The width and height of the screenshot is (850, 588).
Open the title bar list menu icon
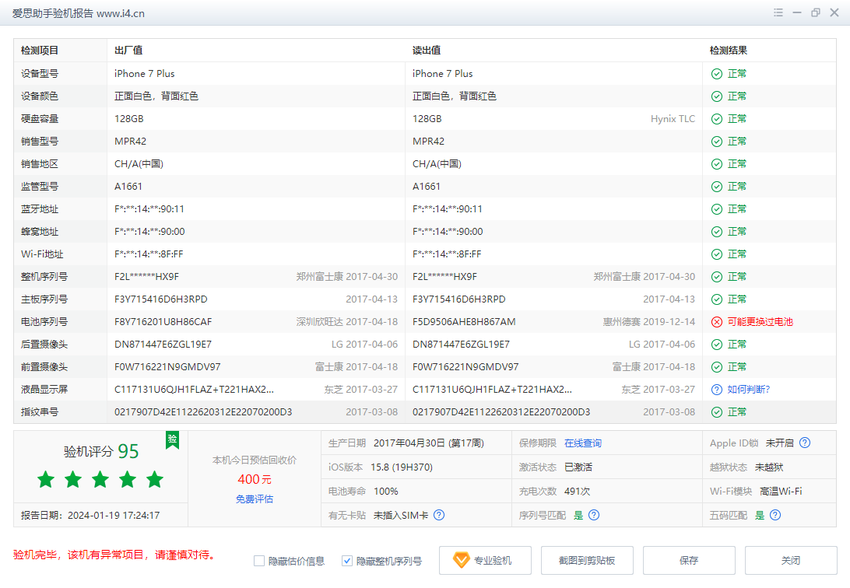778,12
